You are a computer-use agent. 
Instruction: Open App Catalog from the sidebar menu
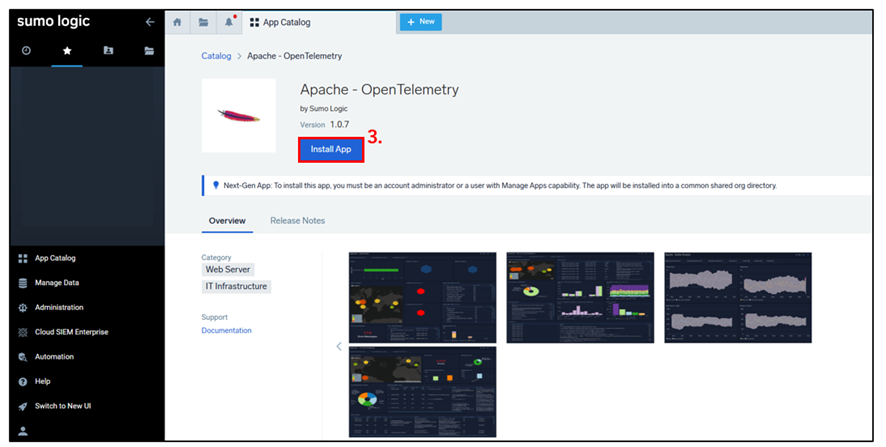(x=55, y=258)
